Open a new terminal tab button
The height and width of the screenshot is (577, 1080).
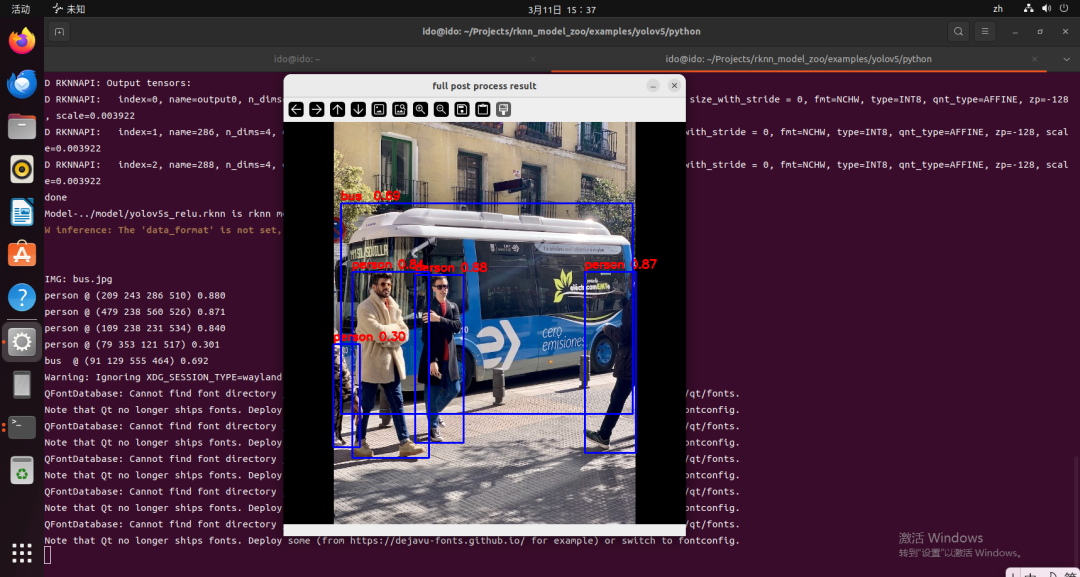(x=59, y=32)
